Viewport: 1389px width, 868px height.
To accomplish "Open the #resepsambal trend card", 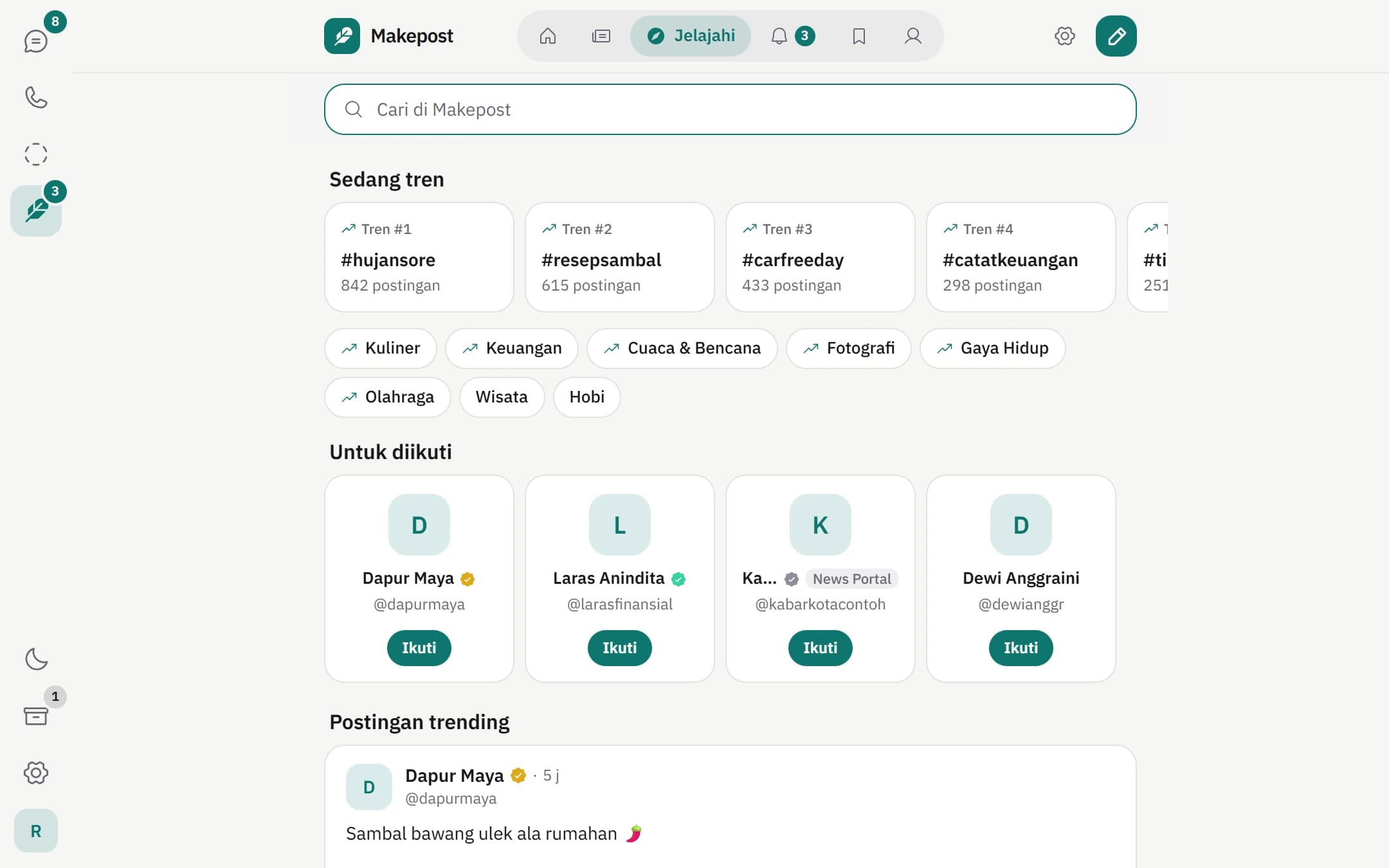I will pos(620,257).
